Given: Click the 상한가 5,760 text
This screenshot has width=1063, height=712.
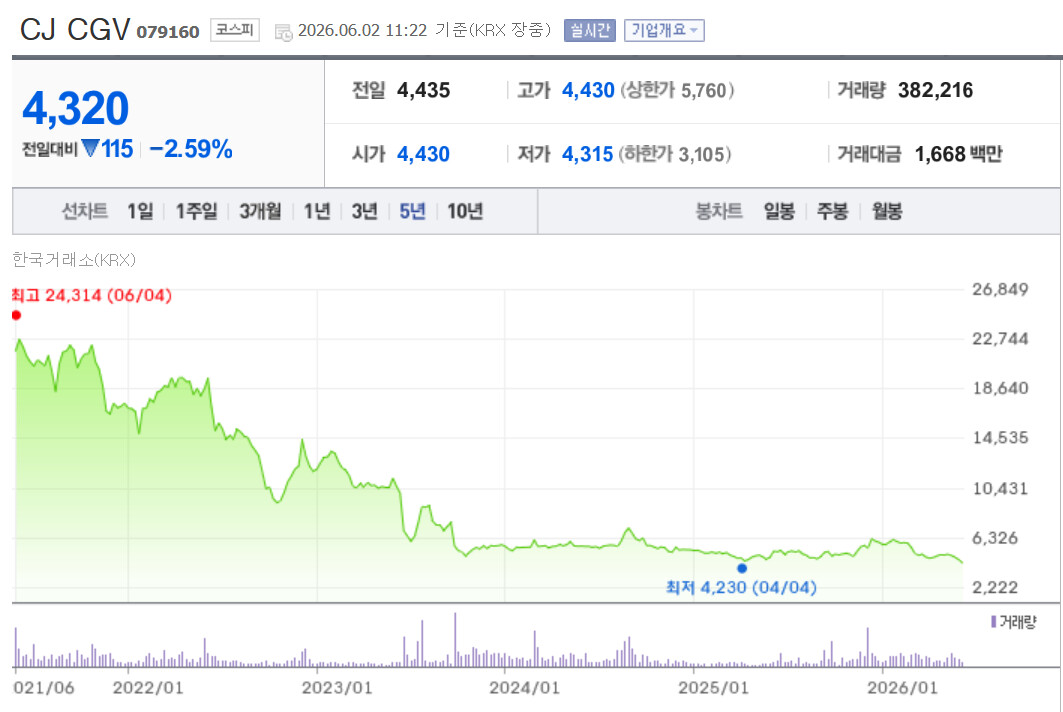Looking at the screenshot, I should click(677, 90).
